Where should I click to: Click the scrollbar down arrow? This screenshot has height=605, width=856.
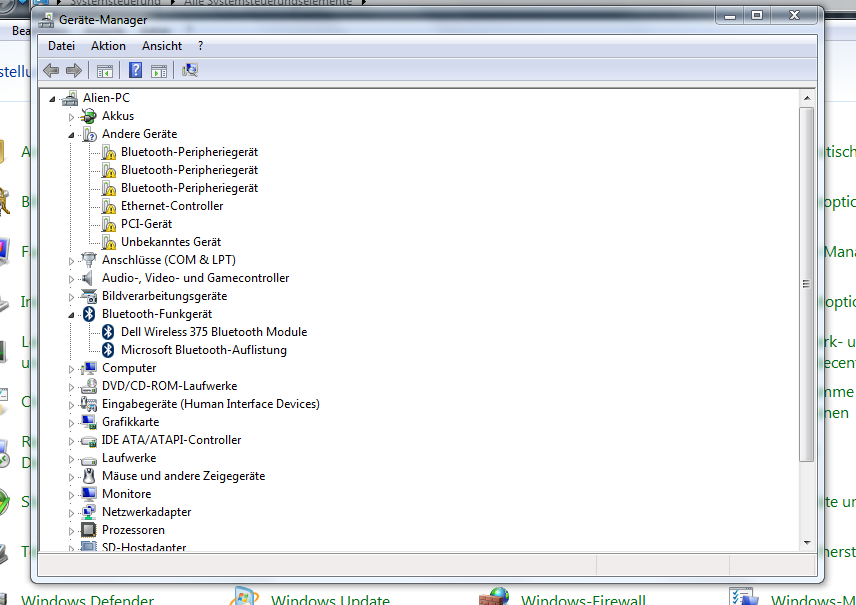[806, 543]
